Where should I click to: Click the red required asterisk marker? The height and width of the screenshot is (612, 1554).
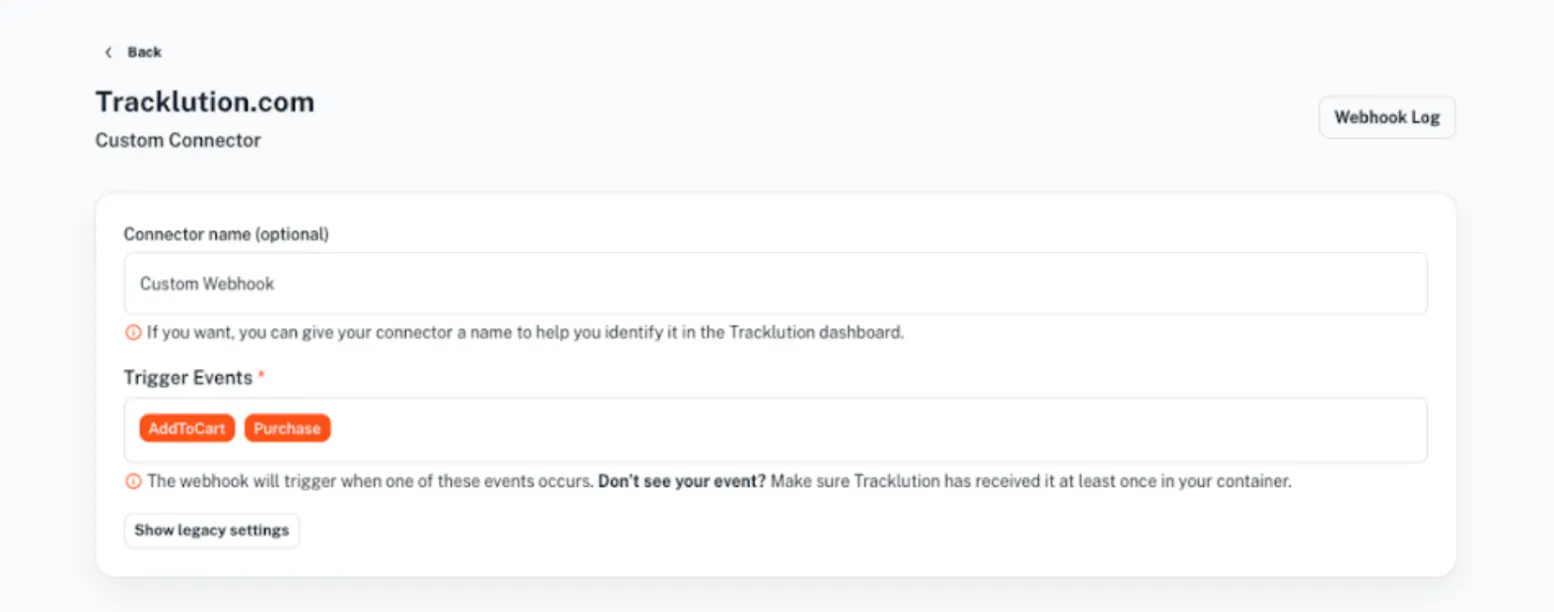pos(261,376)
